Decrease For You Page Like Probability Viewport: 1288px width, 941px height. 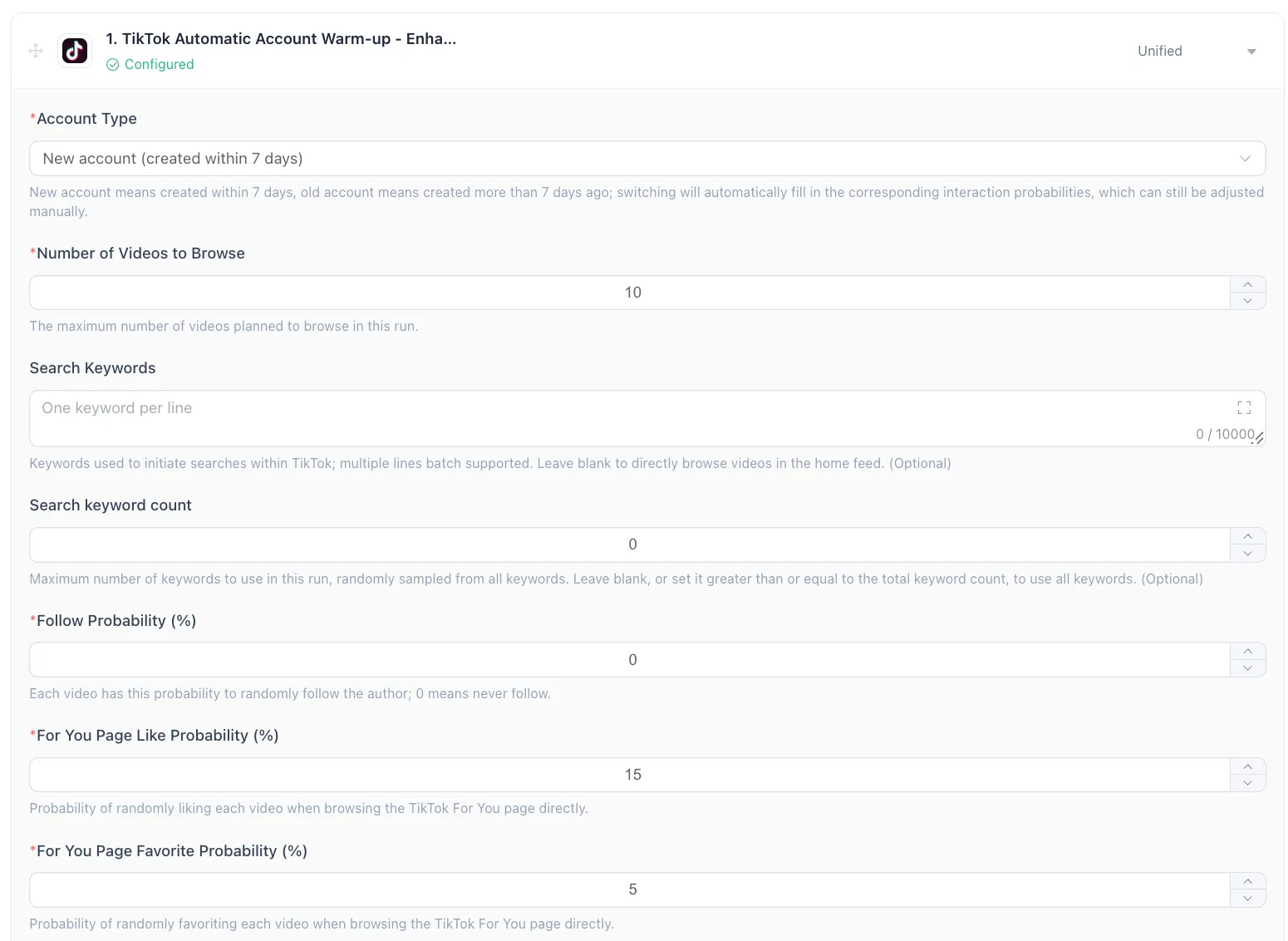(1247, 783)
